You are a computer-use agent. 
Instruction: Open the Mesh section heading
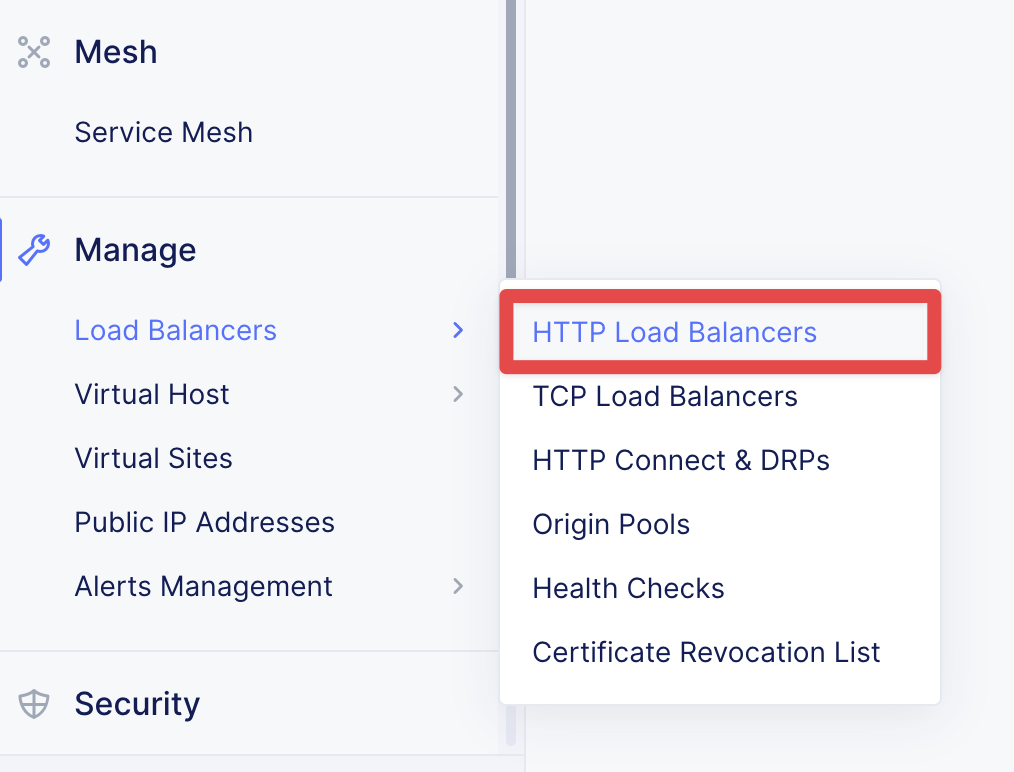pyautogui.click(x=116, y=52)
